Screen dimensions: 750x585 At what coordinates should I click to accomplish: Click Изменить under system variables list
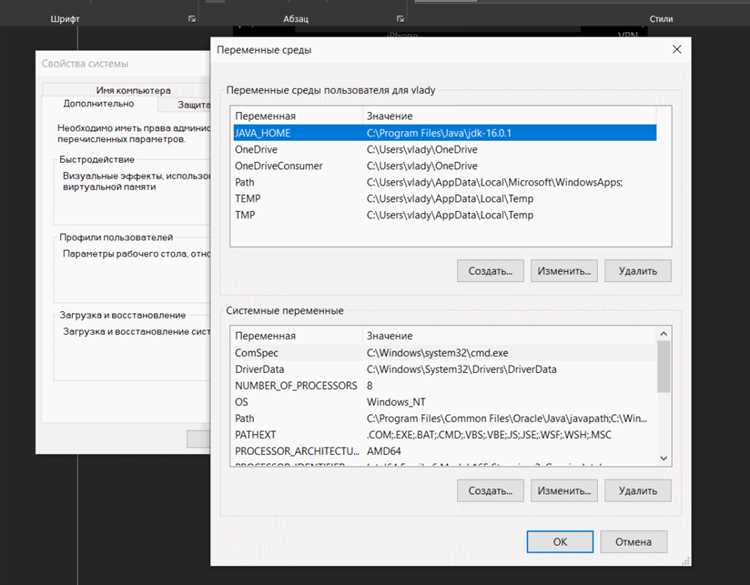(x=564, y=491)
